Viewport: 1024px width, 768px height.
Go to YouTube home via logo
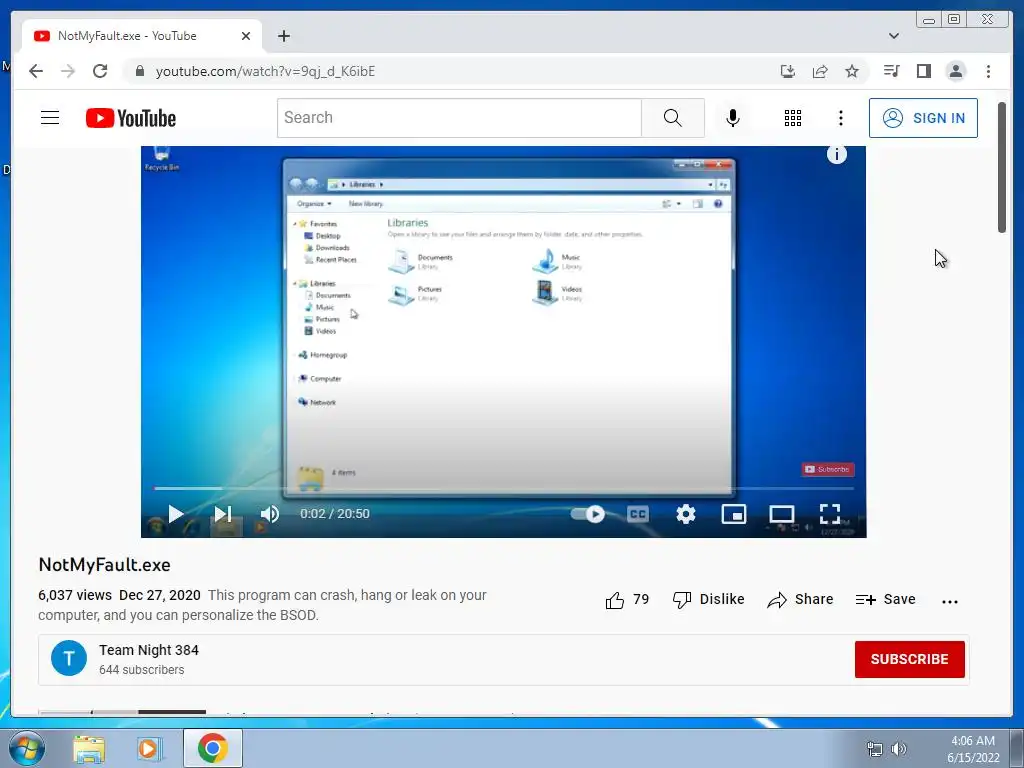click(131, 118)
